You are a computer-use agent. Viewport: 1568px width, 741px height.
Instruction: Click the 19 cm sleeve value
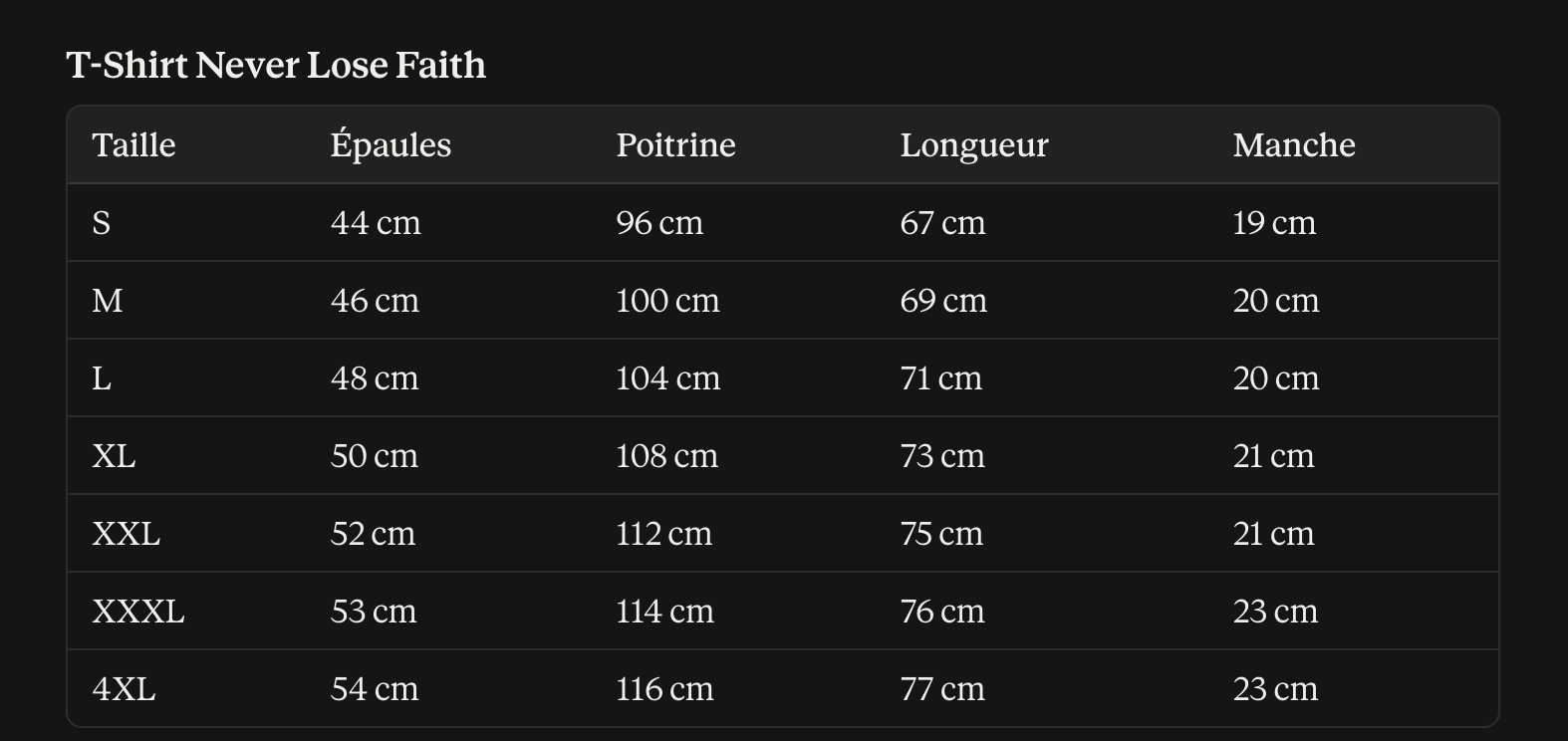[x=1274, y=223]
